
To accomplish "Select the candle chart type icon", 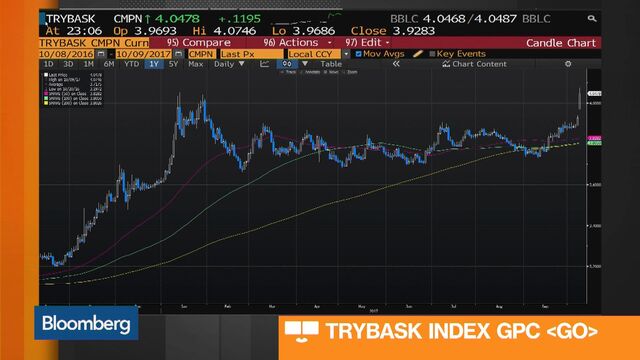I will pos(287,64).
